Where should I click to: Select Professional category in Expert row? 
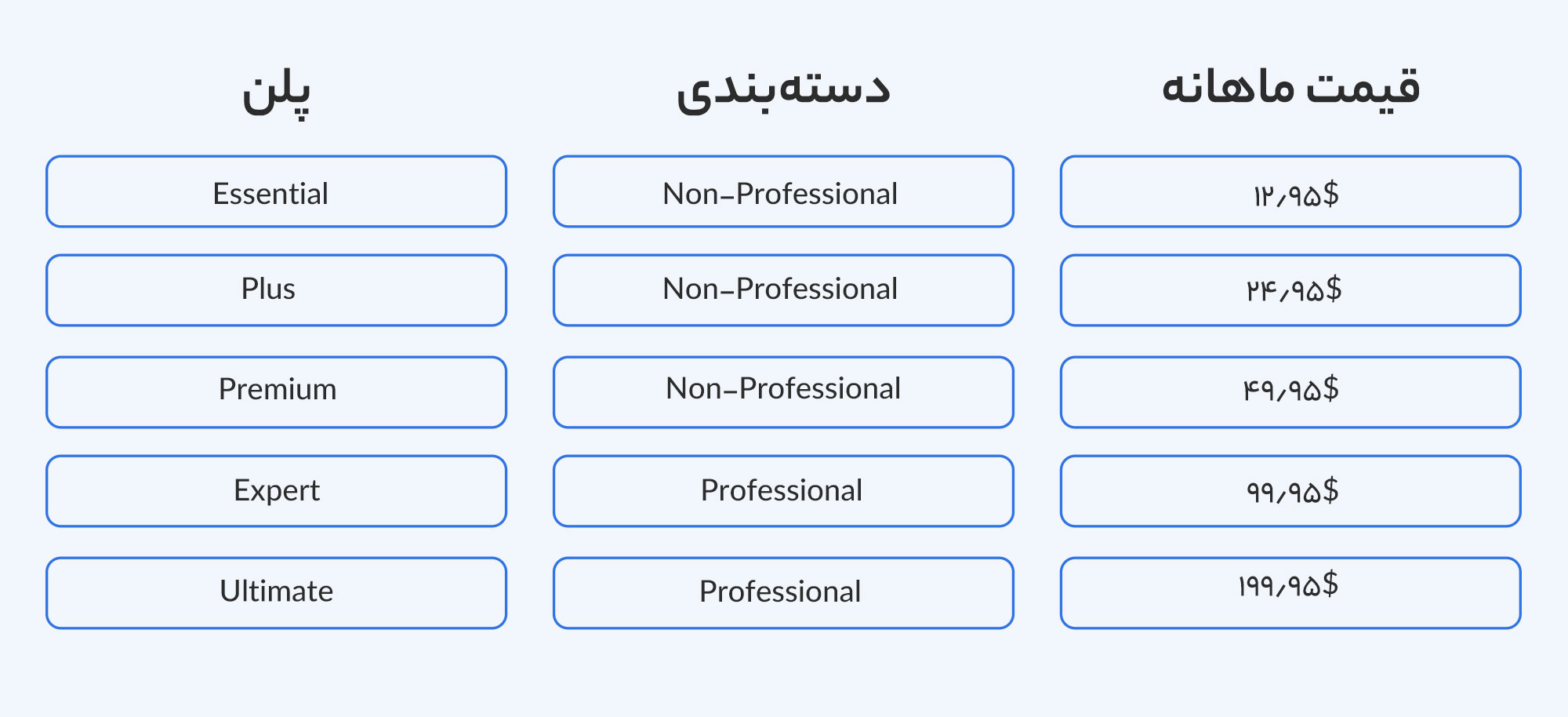click(782, 491)
